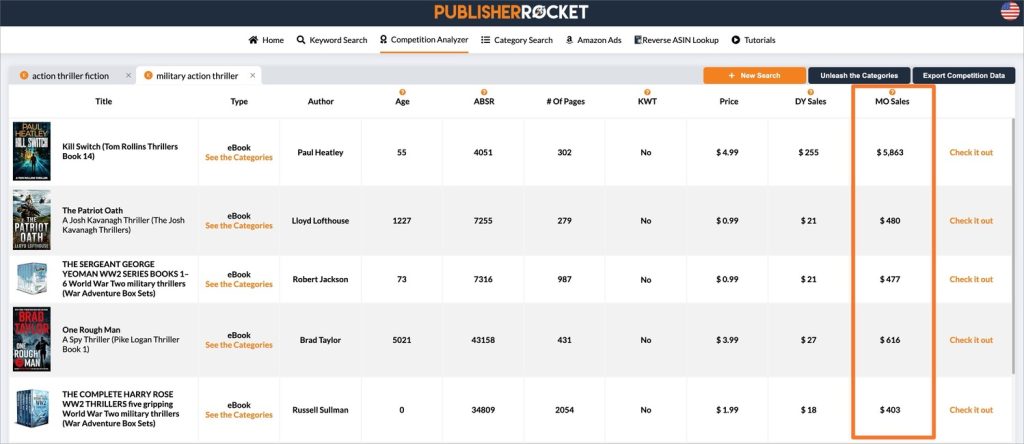This screenshot has height=444, width=1024.
Task: Click the $ 255 daily sales value
Action: tap(808, 152)
